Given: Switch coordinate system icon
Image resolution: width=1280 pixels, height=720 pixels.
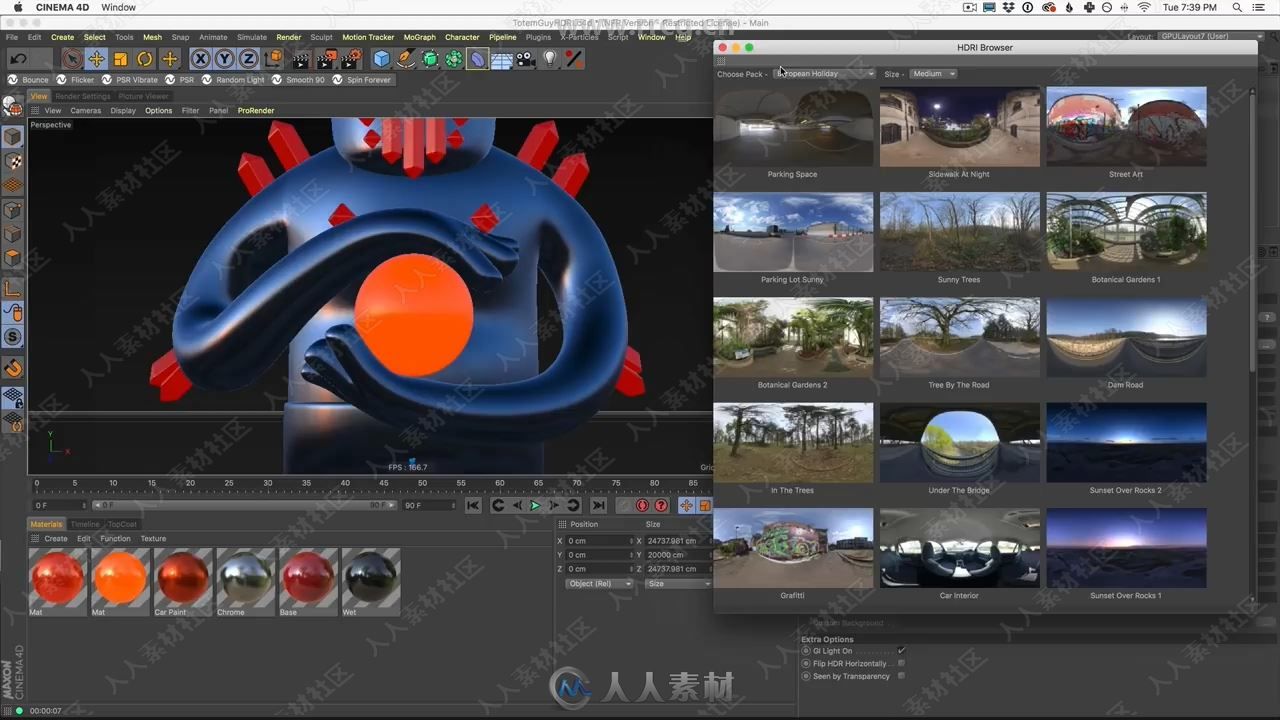Looking at the screenshot, I should pos(273,59).
